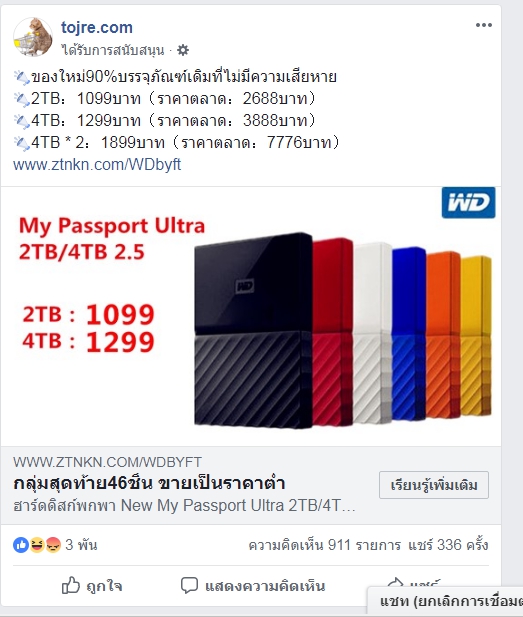Click the share arrow แชร์ button
523x617 pixels.
(413, 582)
